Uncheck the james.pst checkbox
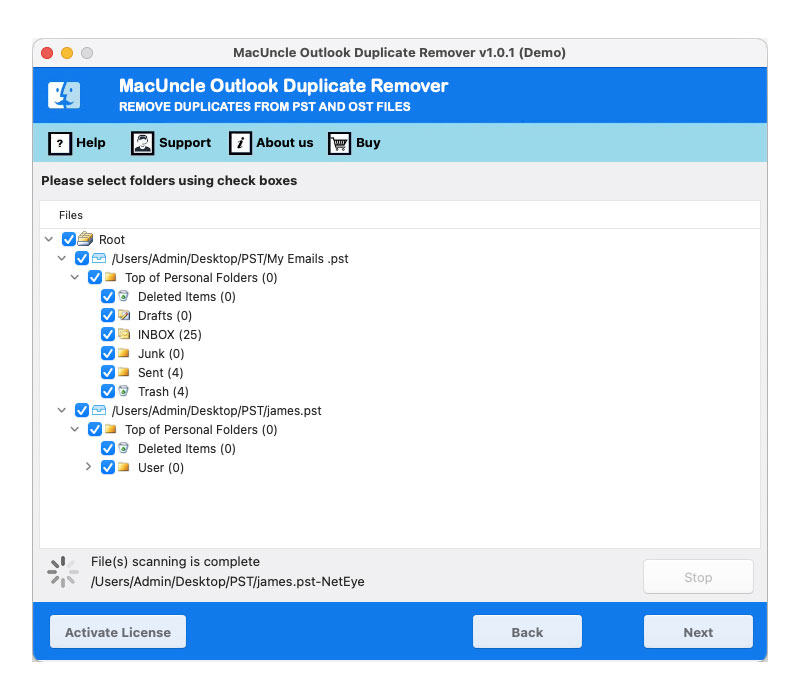800x700 pixels. (82, 410)
